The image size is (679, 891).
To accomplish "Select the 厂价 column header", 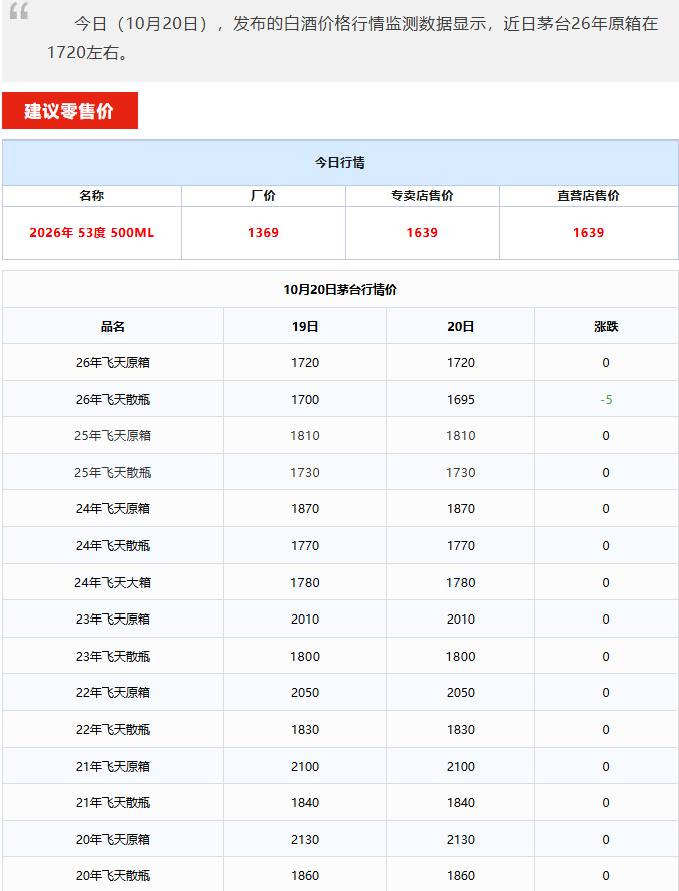I will click(263, 196).
